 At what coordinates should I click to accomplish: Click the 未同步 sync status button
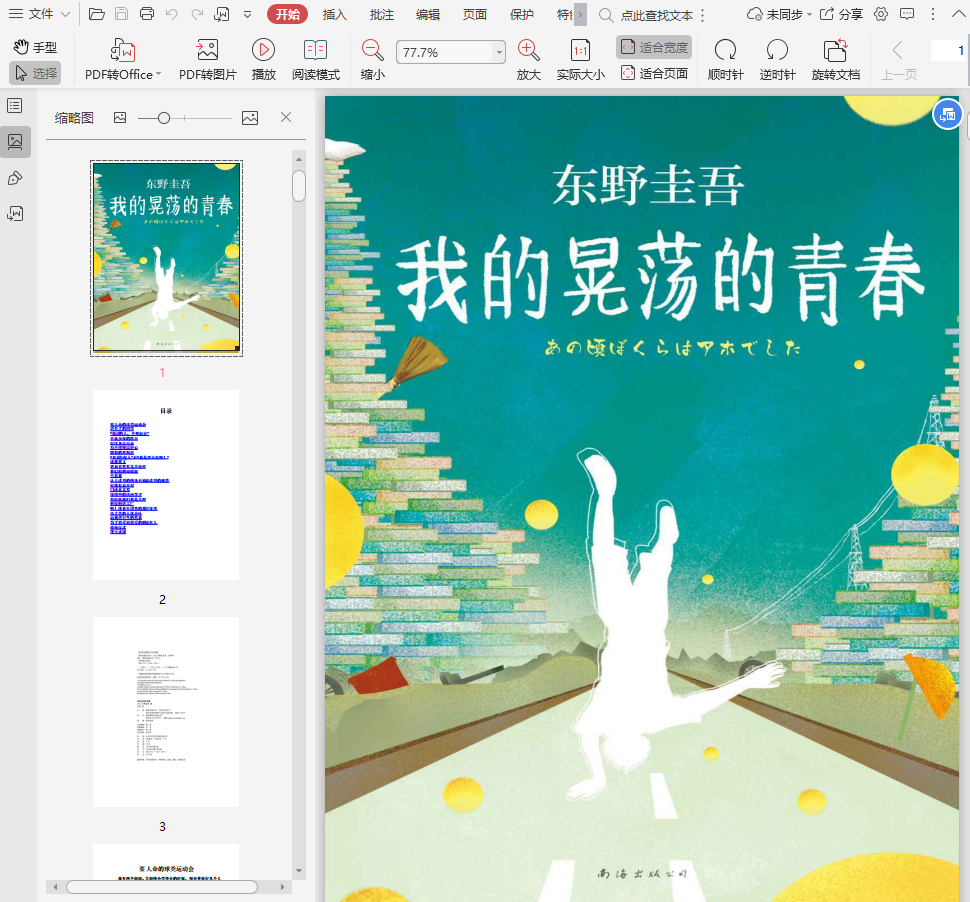point(776,14)
